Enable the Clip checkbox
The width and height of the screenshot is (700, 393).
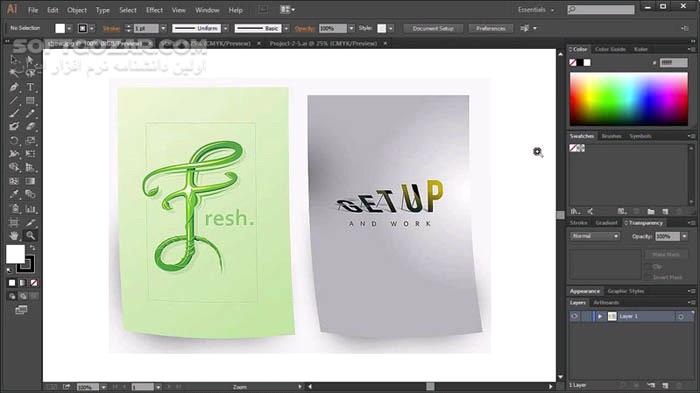point(649,267)
